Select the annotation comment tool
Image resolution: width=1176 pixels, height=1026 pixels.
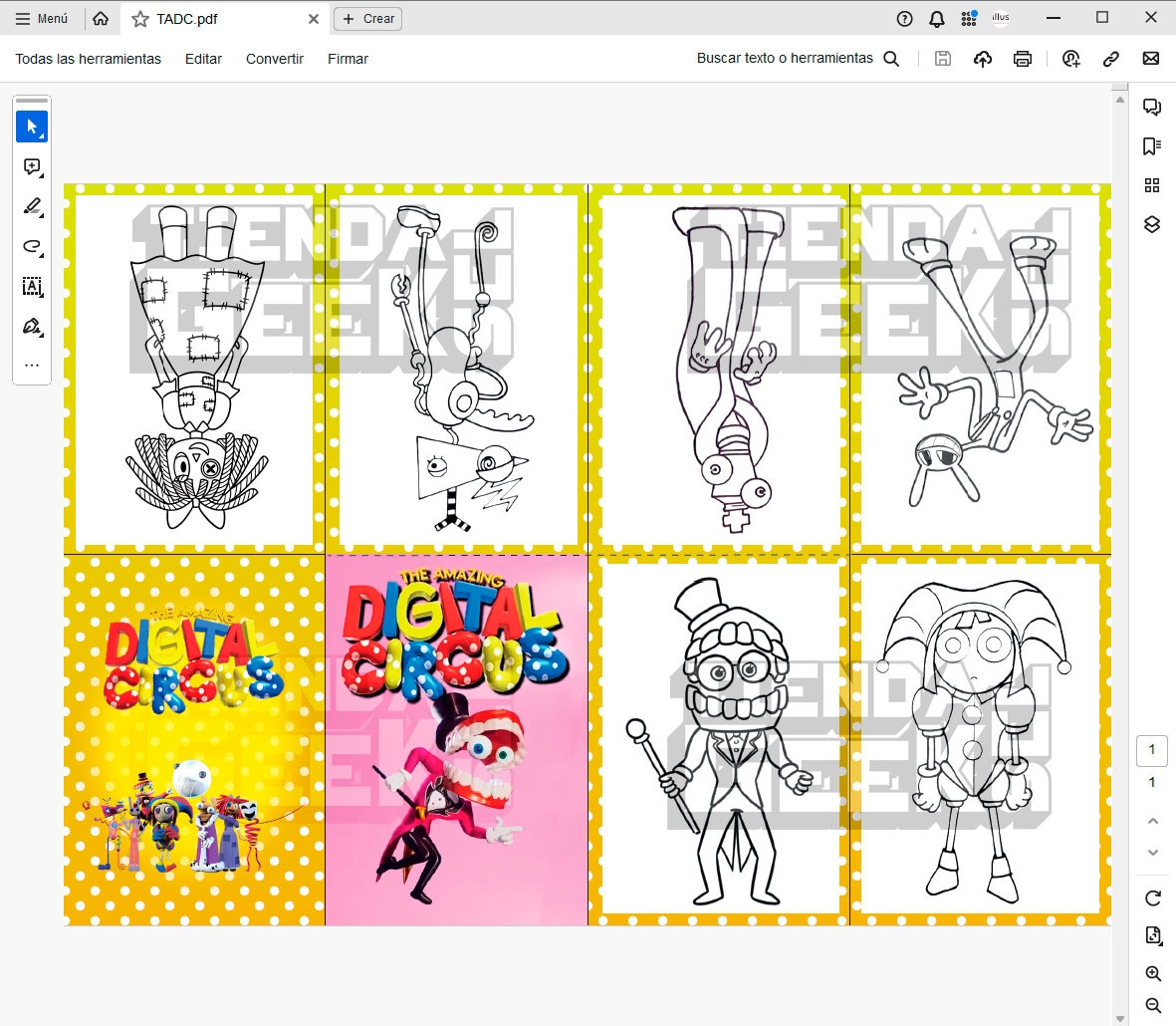coord(32,167)
